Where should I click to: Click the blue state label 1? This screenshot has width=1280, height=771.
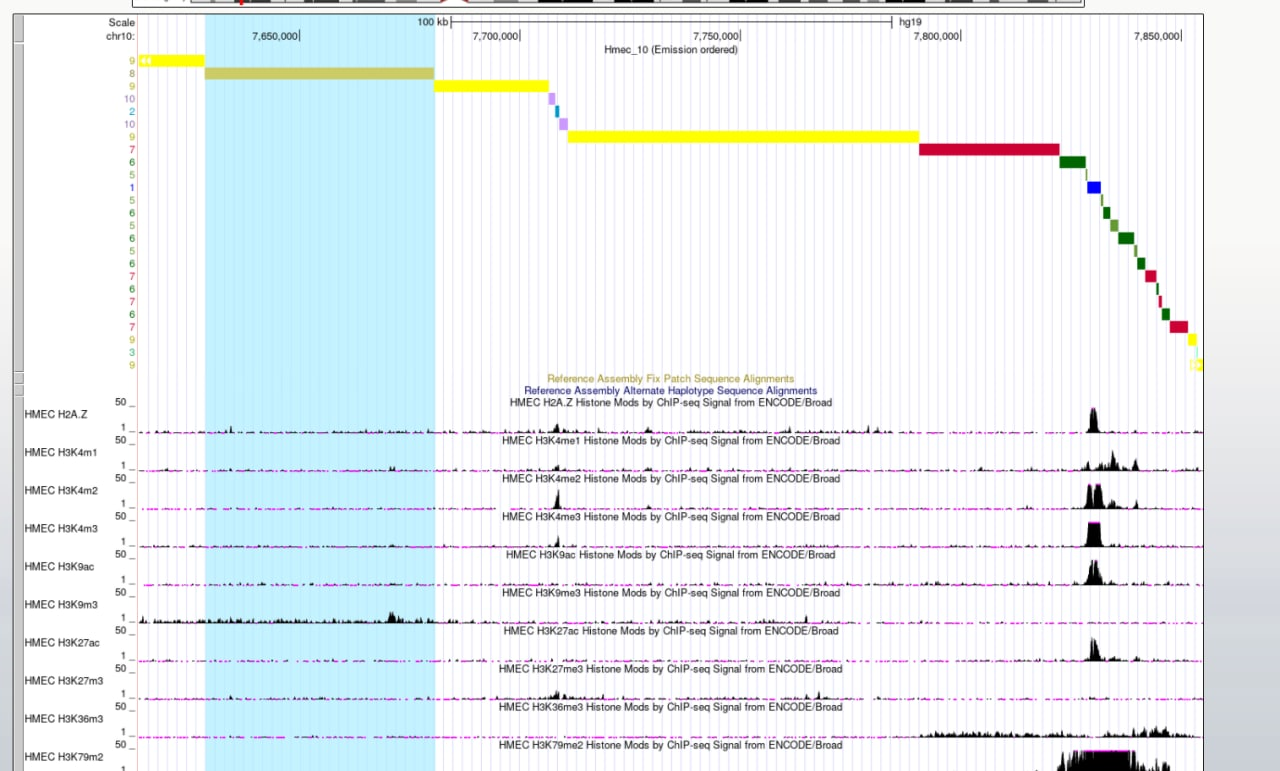pos(131,188)
